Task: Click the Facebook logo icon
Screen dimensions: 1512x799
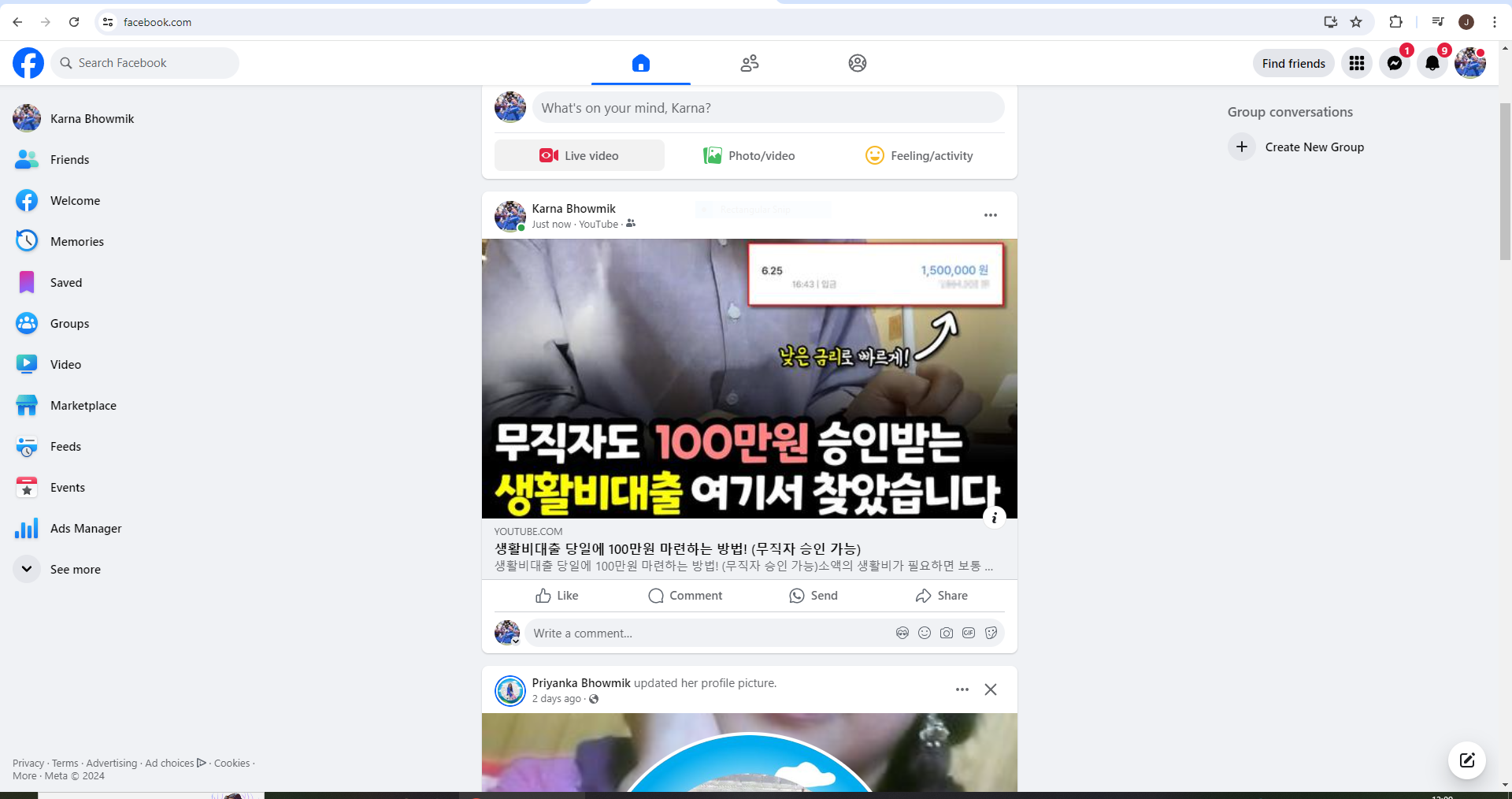Action: click(28, 63)
